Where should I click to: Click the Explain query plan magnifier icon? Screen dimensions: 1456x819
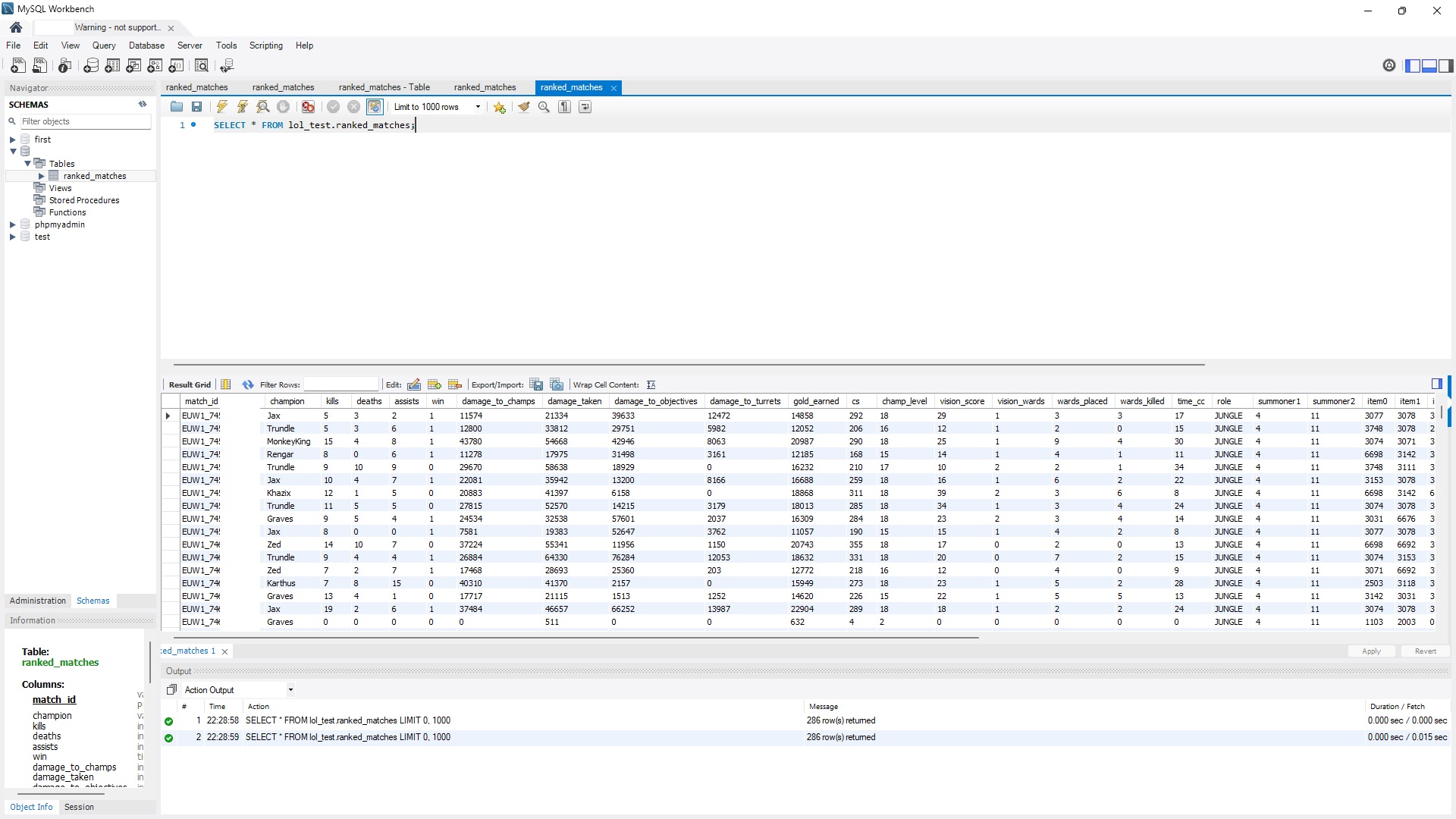click(263, 107)
